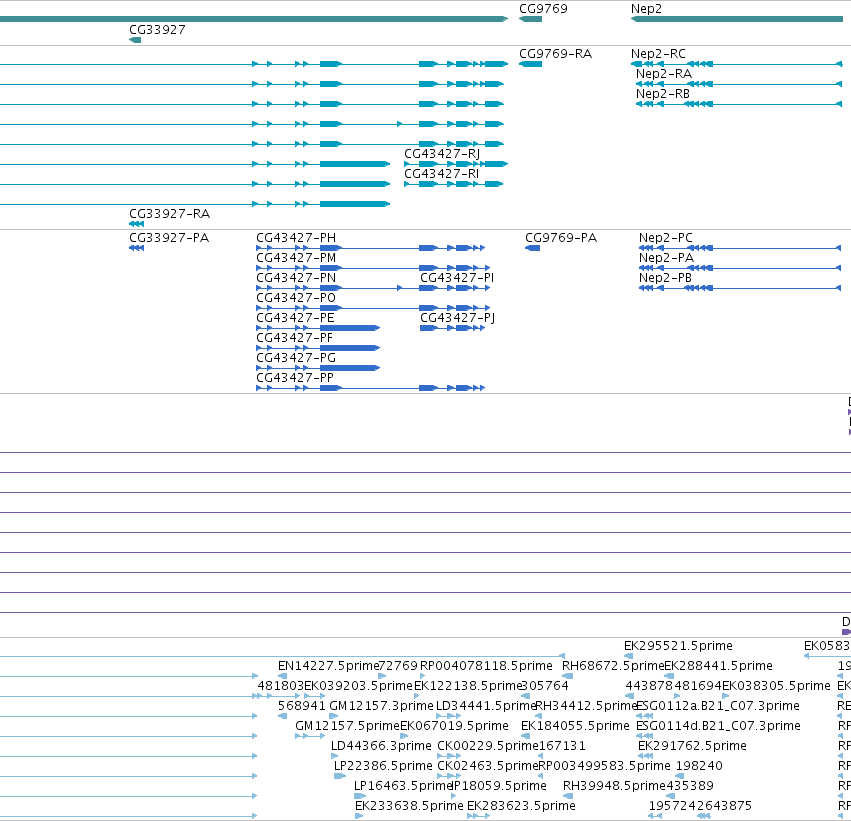
Task: Click the CG43427-RI transcript label
Action: [441, 174]
